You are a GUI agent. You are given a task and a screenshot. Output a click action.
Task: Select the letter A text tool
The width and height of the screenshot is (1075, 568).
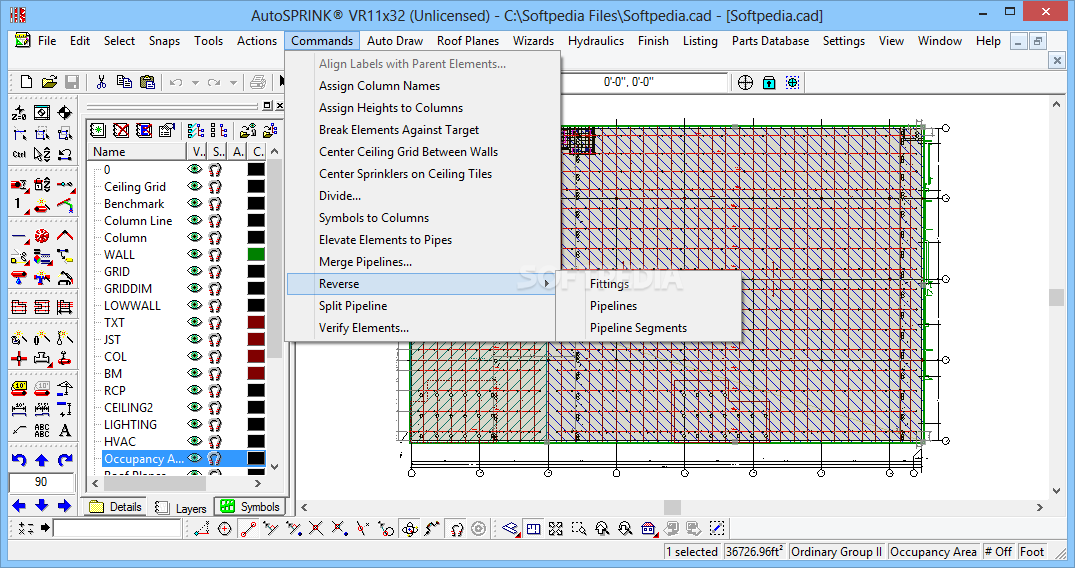(x=64, y=430)
